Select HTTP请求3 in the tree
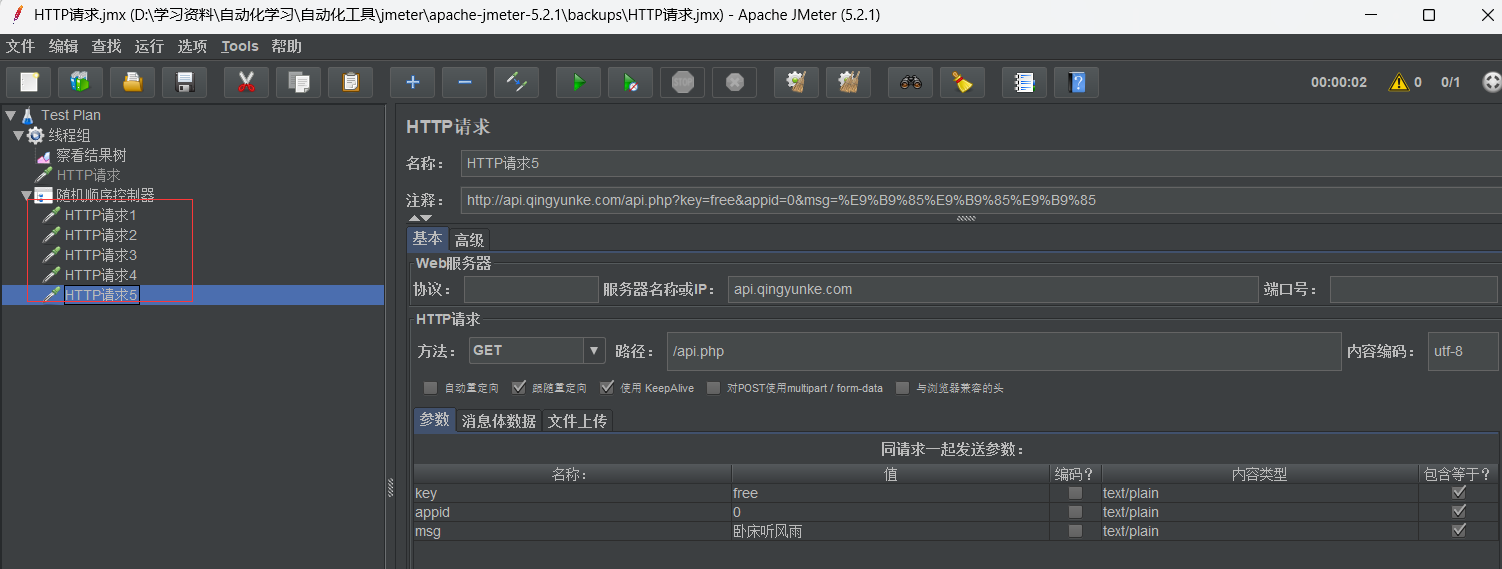Viewport: 1502px width, 569px height. click(100, 255)
